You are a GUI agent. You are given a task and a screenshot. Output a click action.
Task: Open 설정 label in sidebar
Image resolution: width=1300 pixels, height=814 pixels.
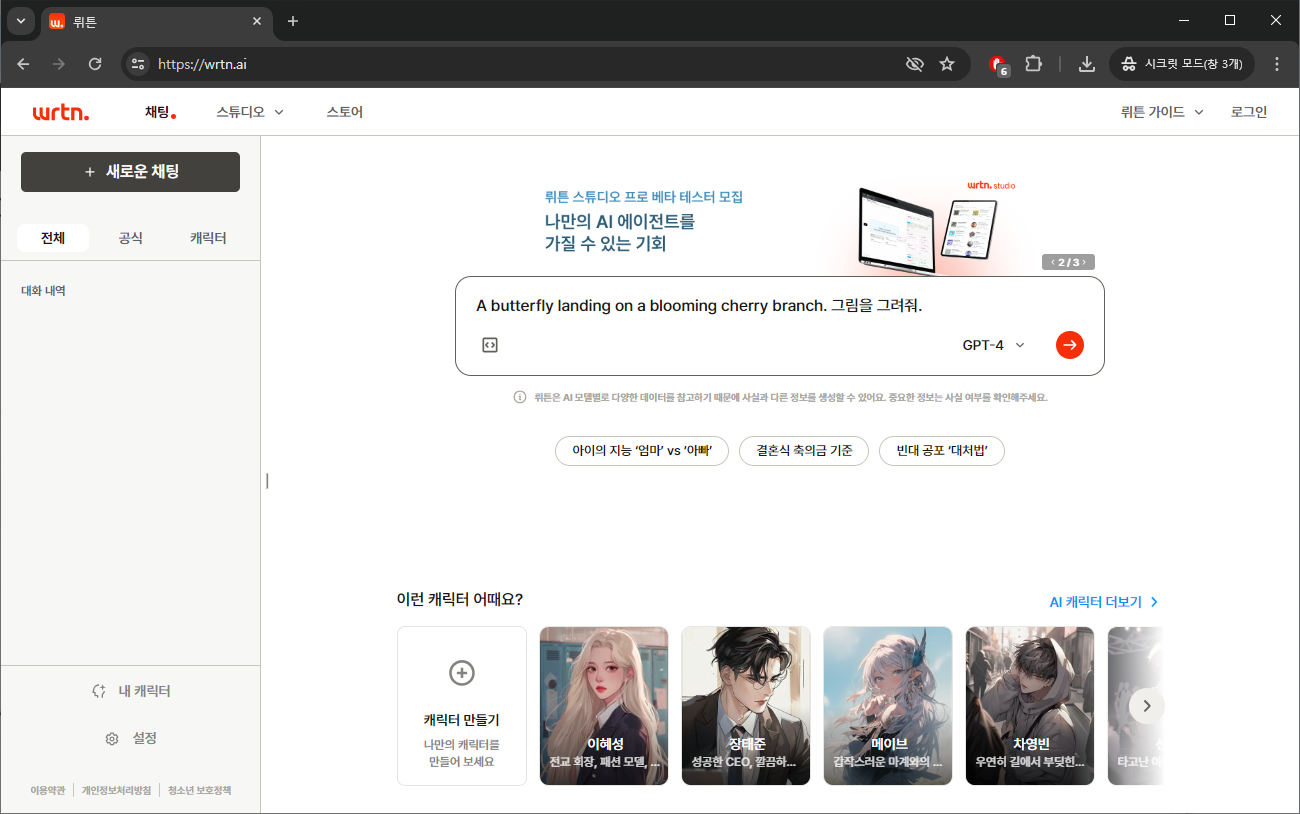pos(145,739)
